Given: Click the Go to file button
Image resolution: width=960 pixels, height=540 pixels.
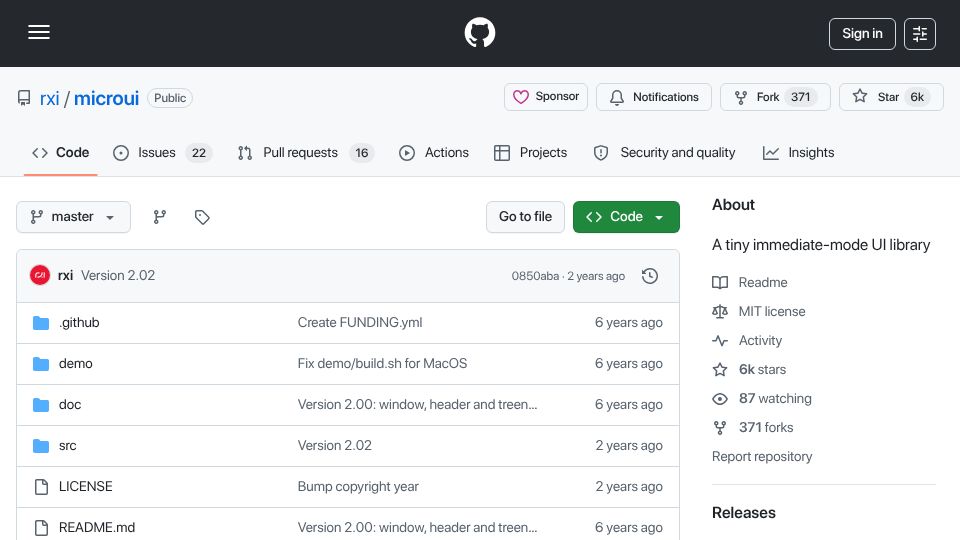Looking at the screenshot, I should click(525, 217).
